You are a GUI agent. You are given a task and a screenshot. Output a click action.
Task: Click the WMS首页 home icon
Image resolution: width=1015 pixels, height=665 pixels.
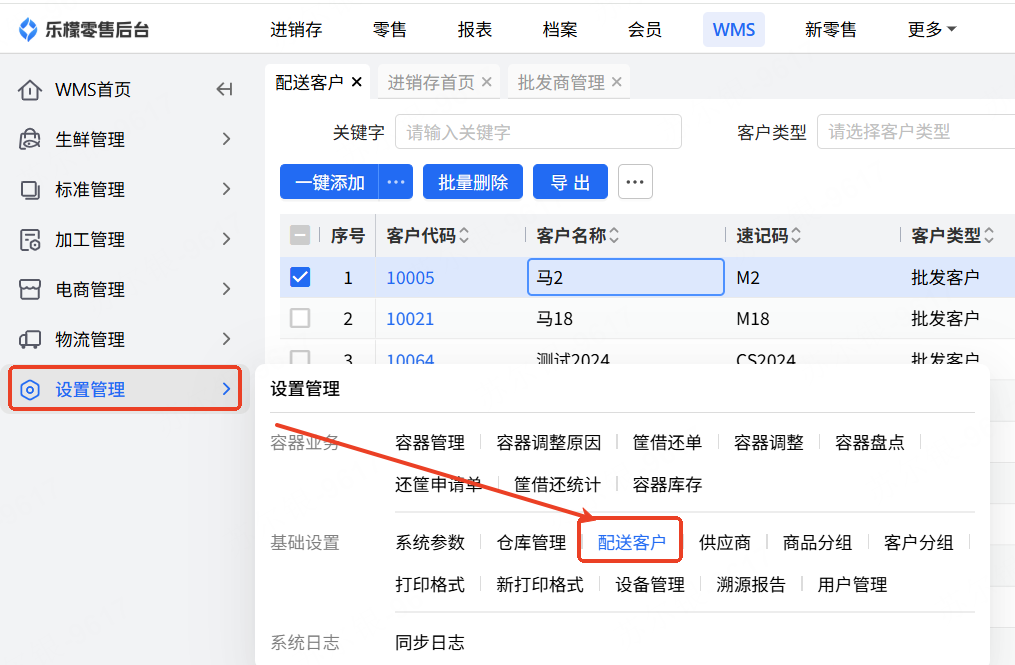[30, 90]
